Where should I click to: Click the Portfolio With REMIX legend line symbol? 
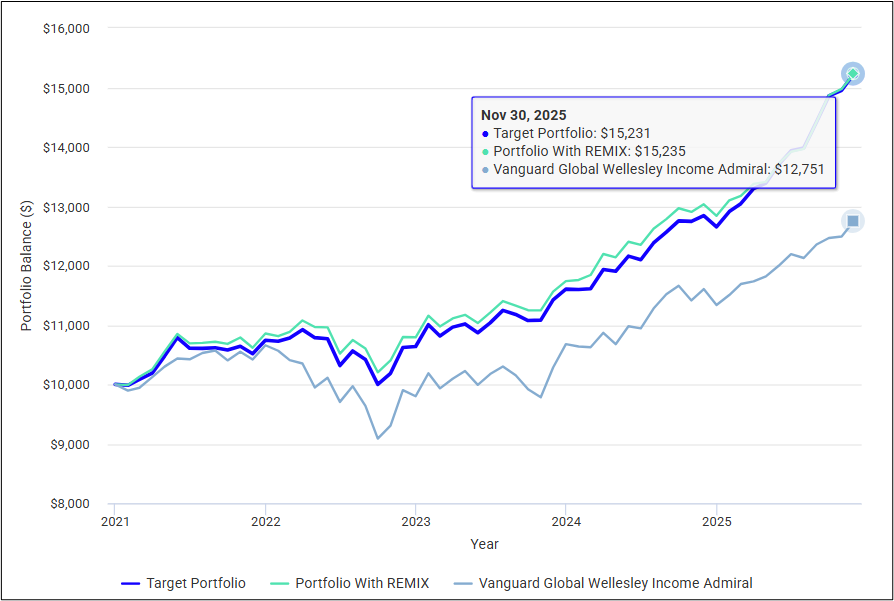pos(278,583)
